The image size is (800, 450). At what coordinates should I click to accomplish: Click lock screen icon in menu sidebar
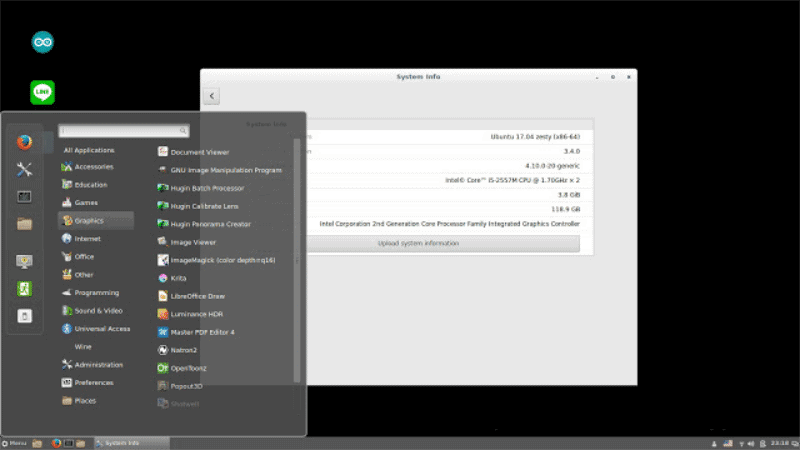coord(24,261)
